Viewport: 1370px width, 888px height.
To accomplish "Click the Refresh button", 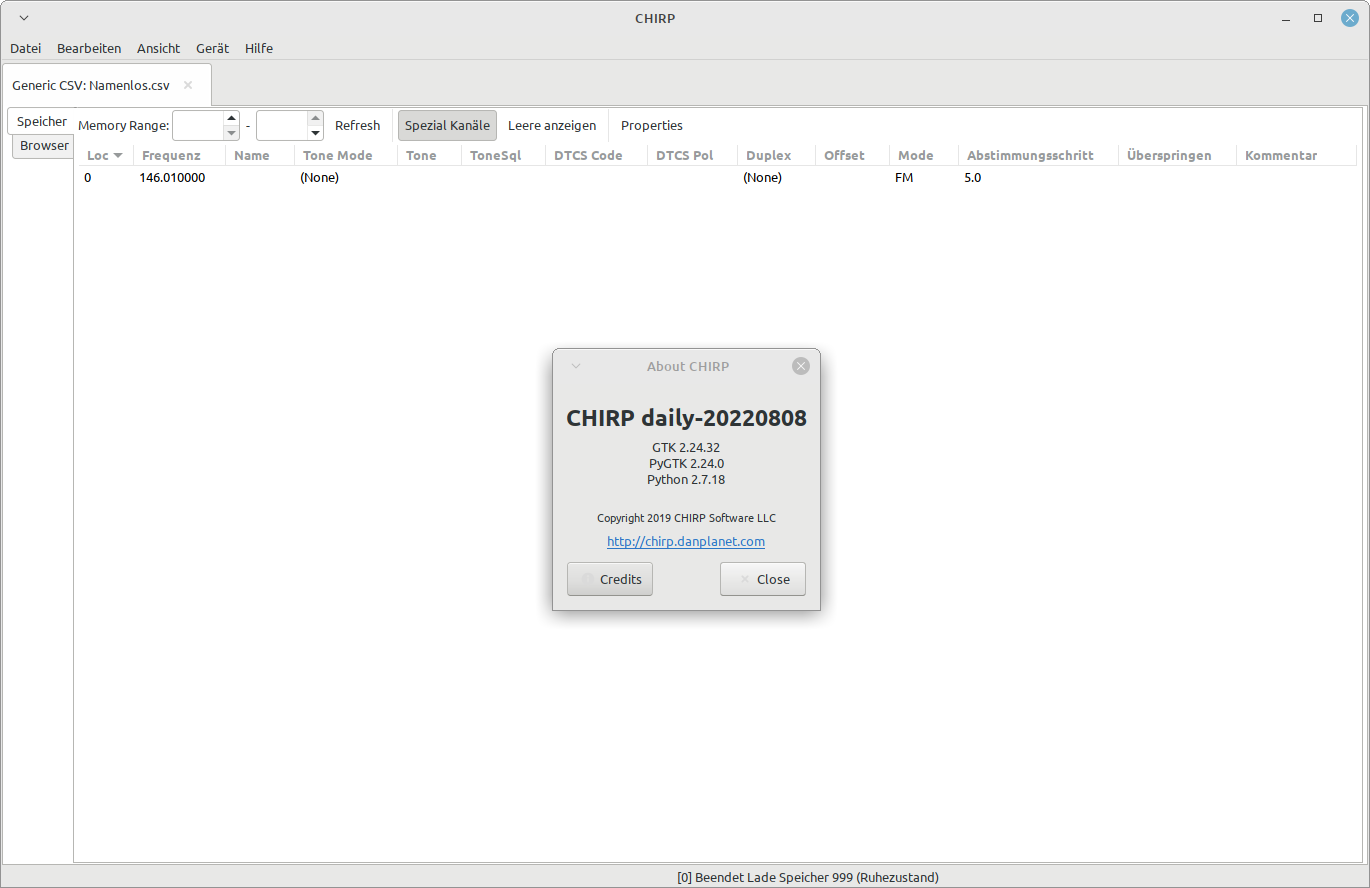I will (x=358, y=126).
